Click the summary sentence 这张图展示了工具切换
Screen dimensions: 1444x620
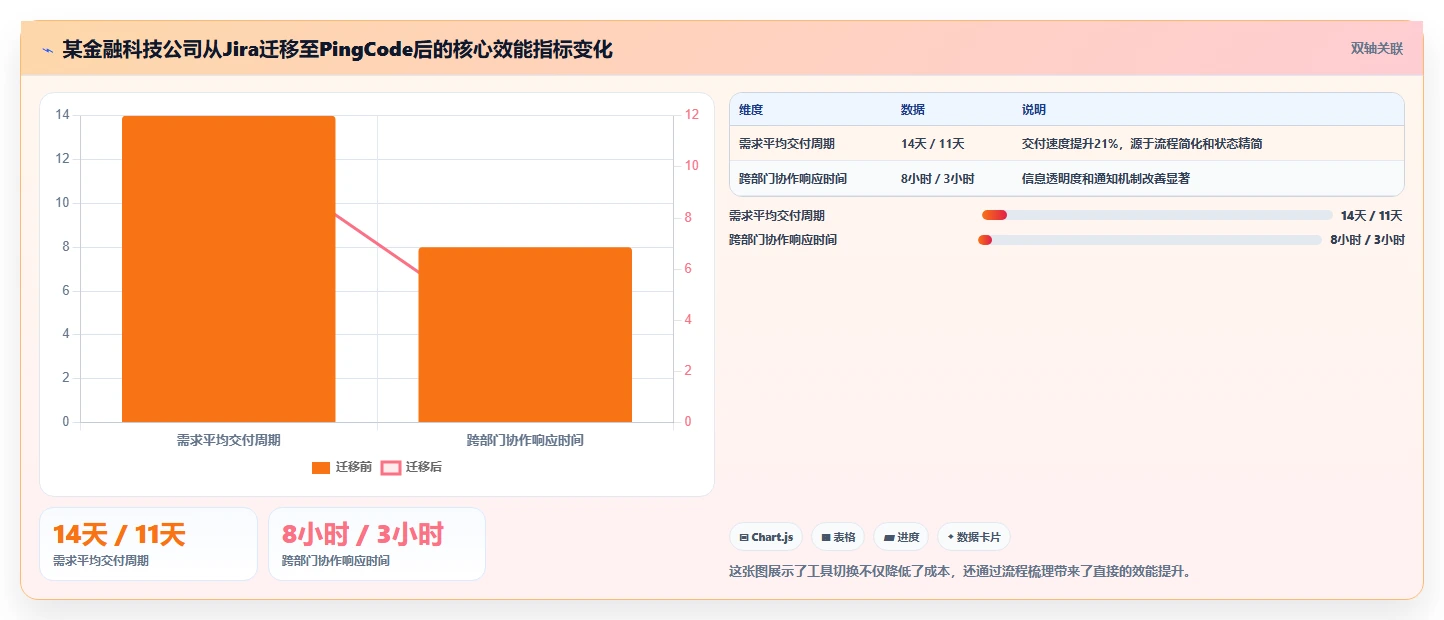960,572
